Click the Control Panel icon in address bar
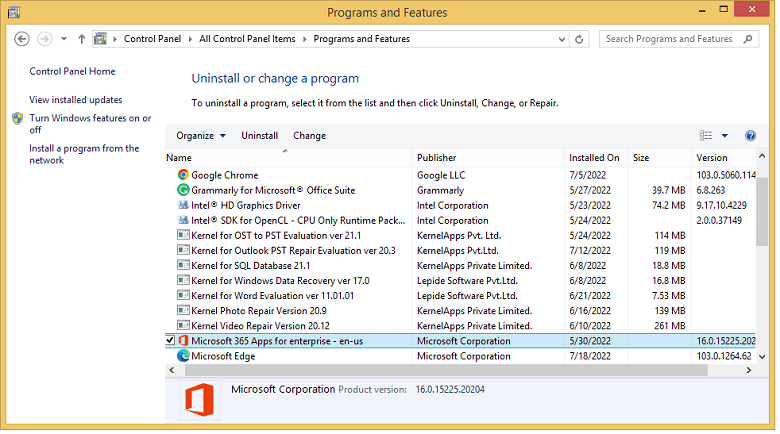Viewport: 780px width, 434px height. click(100, 39)
